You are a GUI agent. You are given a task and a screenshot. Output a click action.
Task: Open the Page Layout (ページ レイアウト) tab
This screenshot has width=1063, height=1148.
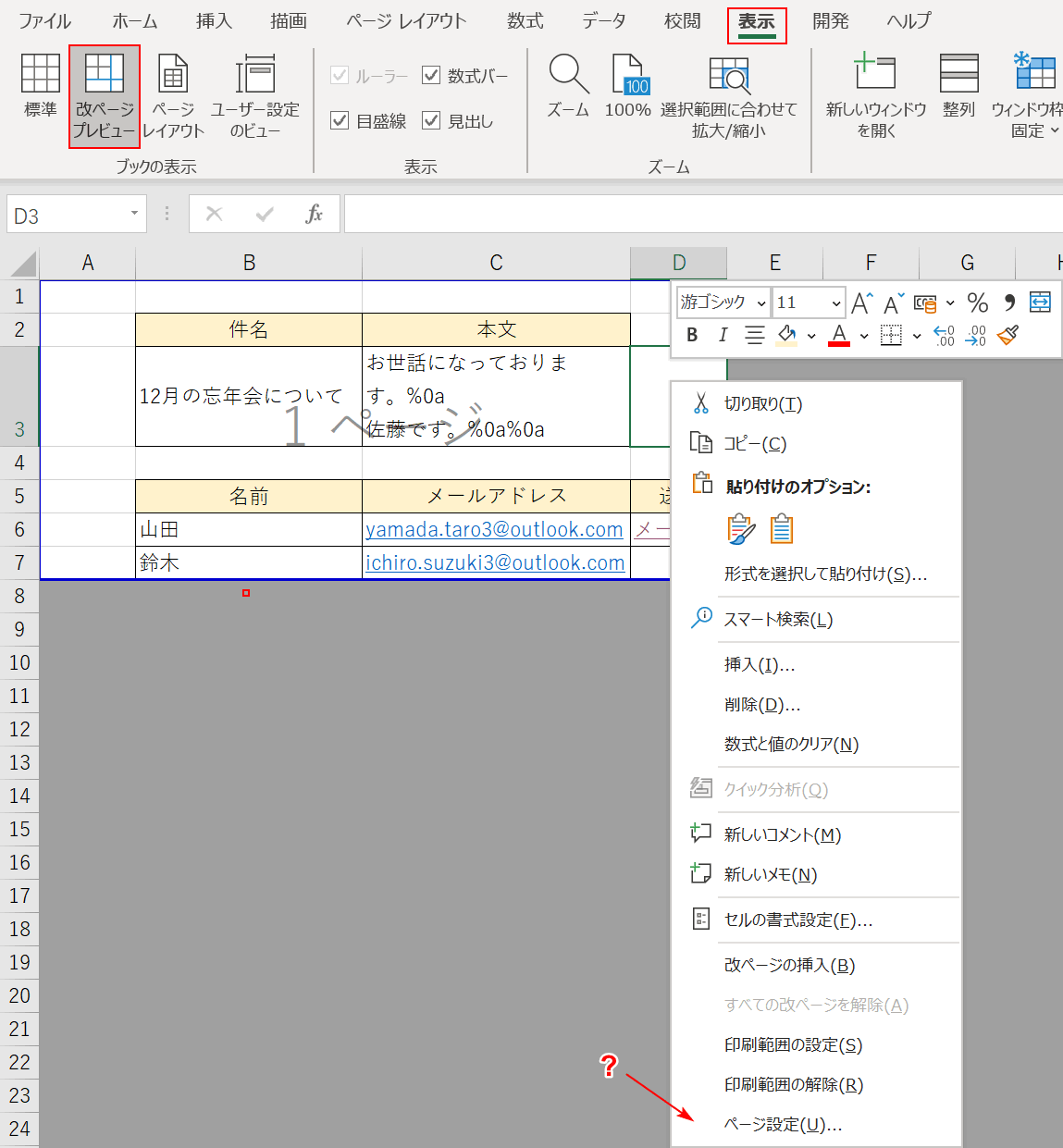tap(406, 21)
